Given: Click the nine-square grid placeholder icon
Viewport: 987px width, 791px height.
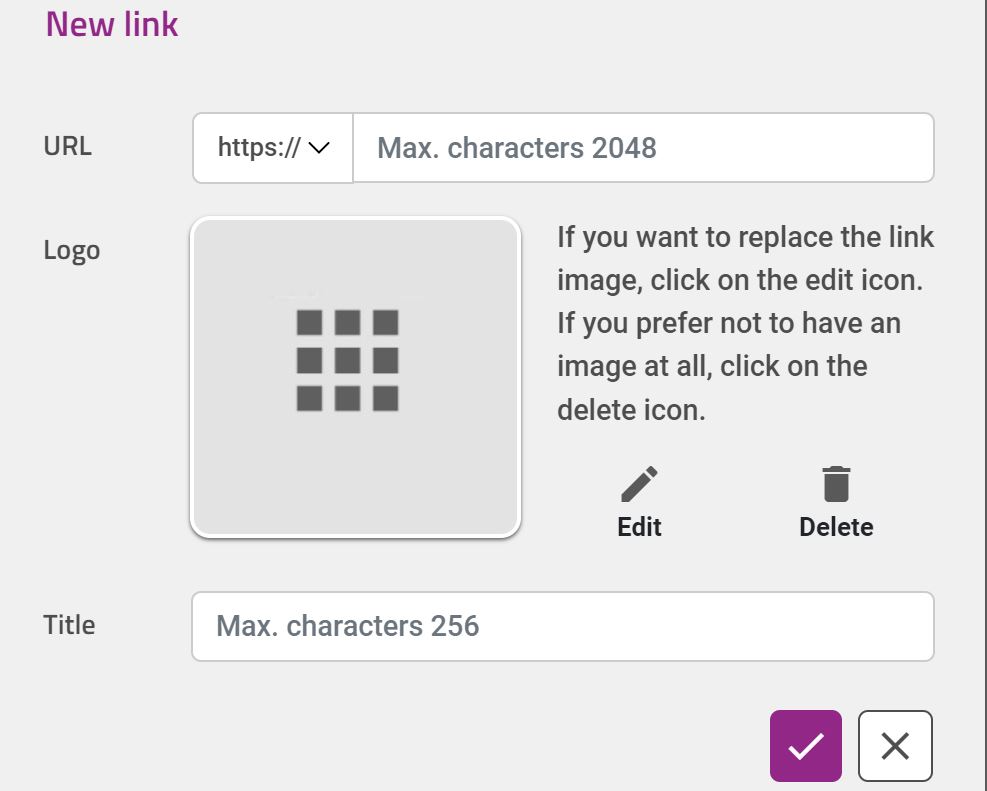Looking at the screenshot, I should [x=347, y=360].
